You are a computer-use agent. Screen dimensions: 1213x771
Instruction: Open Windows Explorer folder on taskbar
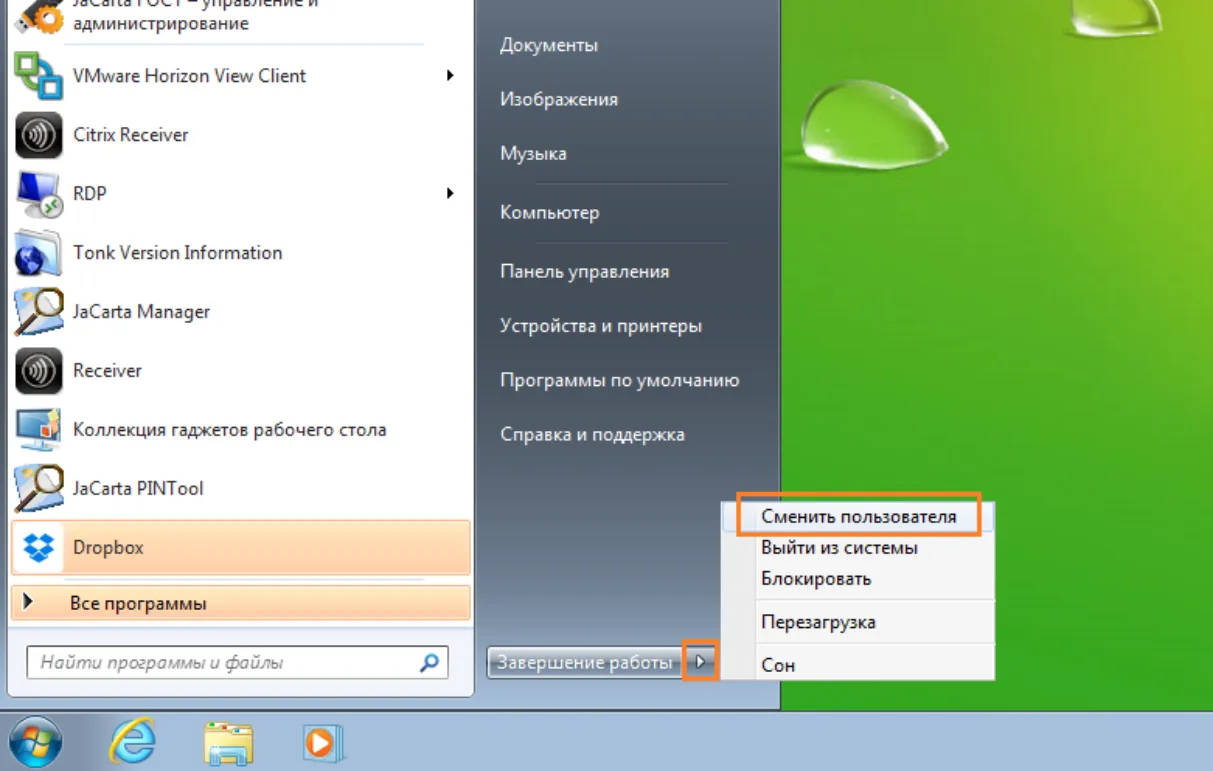[228, 744]
